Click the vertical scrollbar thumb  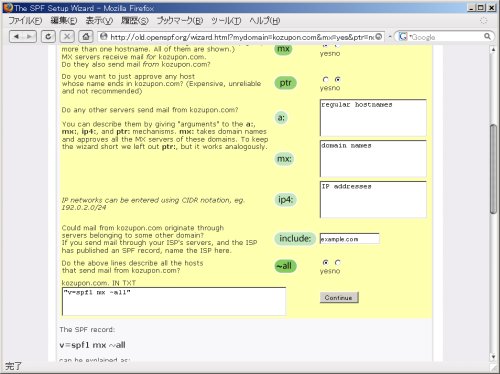point(493,169)
